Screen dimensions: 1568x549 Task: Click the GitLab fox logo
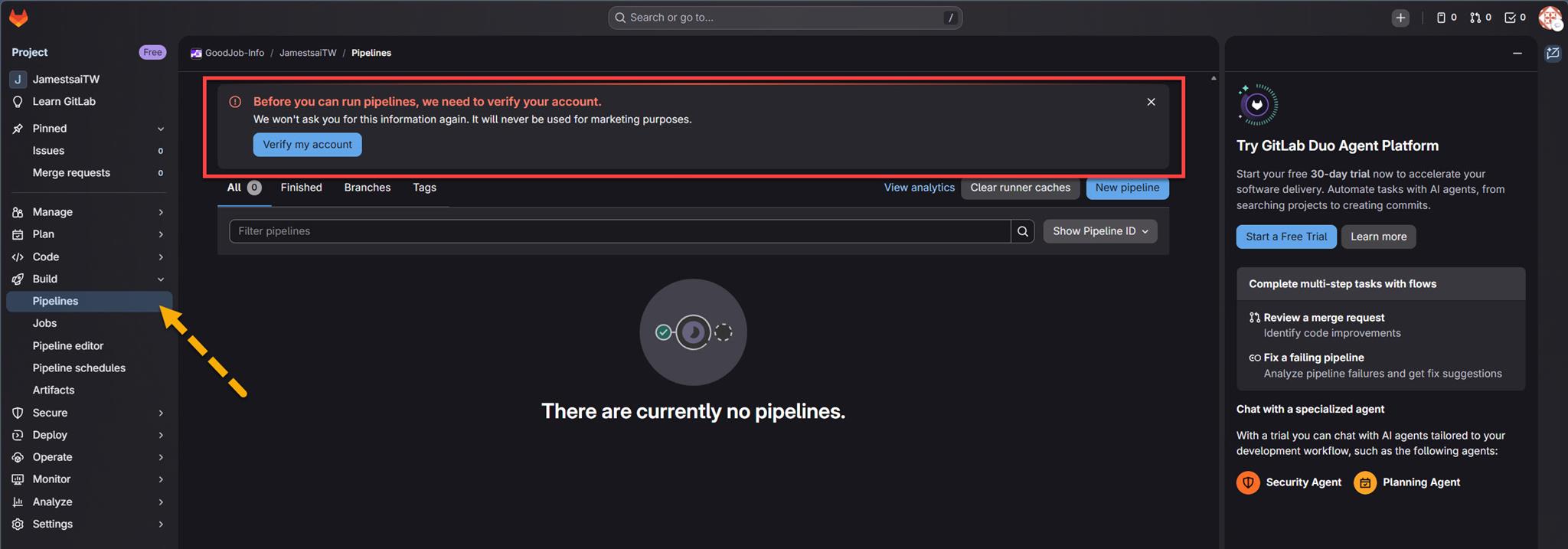click(x=18, y=18)
